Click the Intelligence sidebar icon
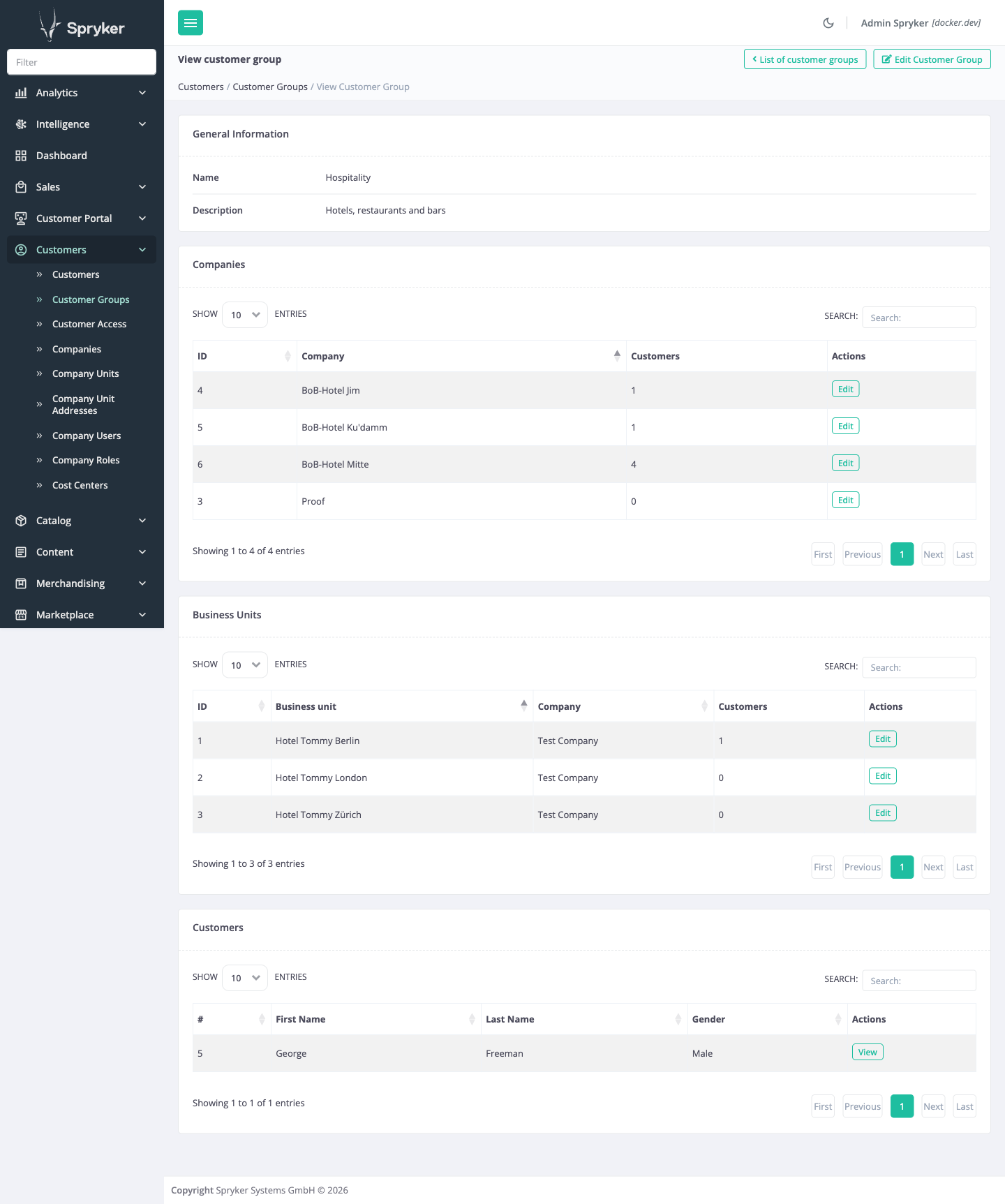 pos(21,124)
